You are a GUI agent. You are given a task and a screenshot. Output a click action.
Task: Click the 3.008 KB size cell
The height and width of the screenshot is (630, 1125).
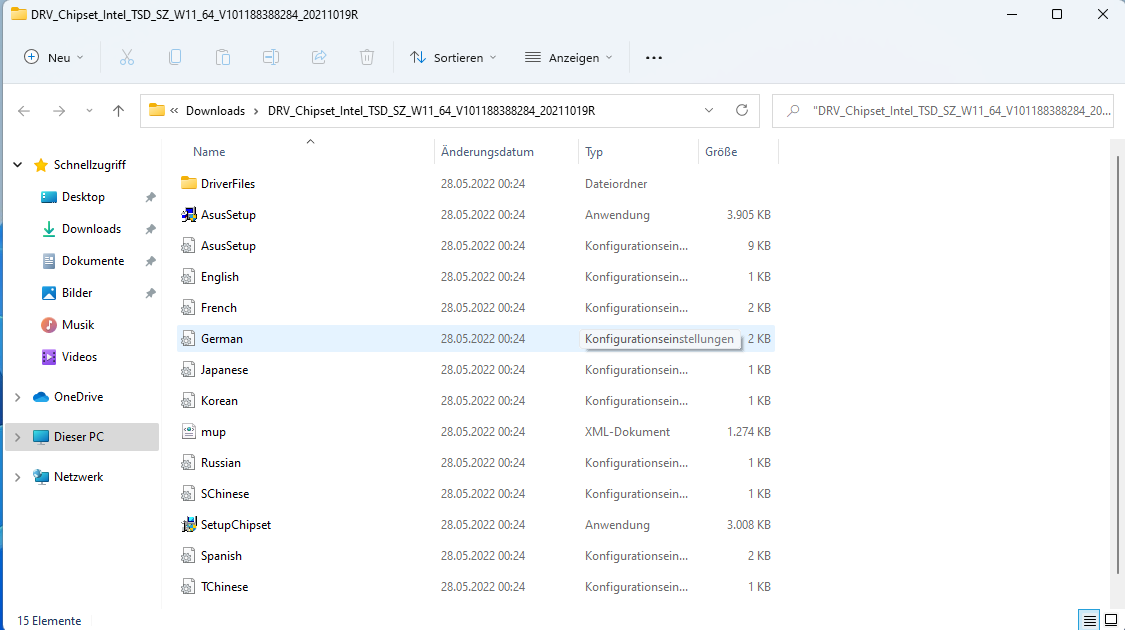tap(748, 525)
